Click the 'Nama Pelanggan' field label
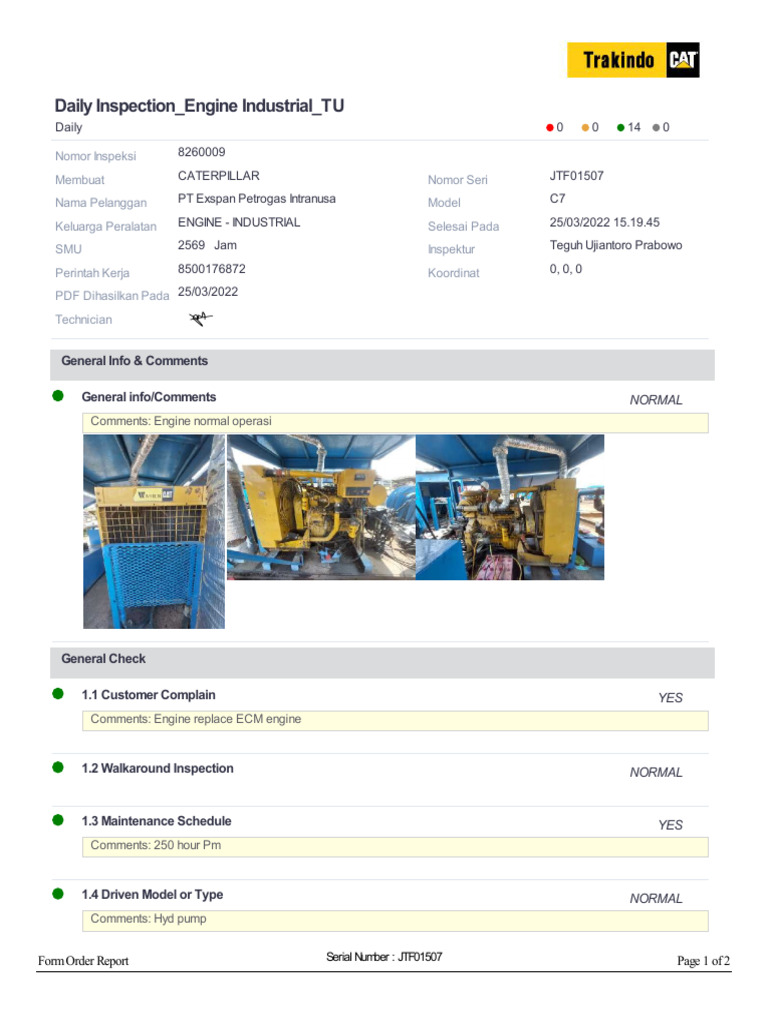Image resolution: width=768 pixels, height=1024 pixels. tap(101, 202)
